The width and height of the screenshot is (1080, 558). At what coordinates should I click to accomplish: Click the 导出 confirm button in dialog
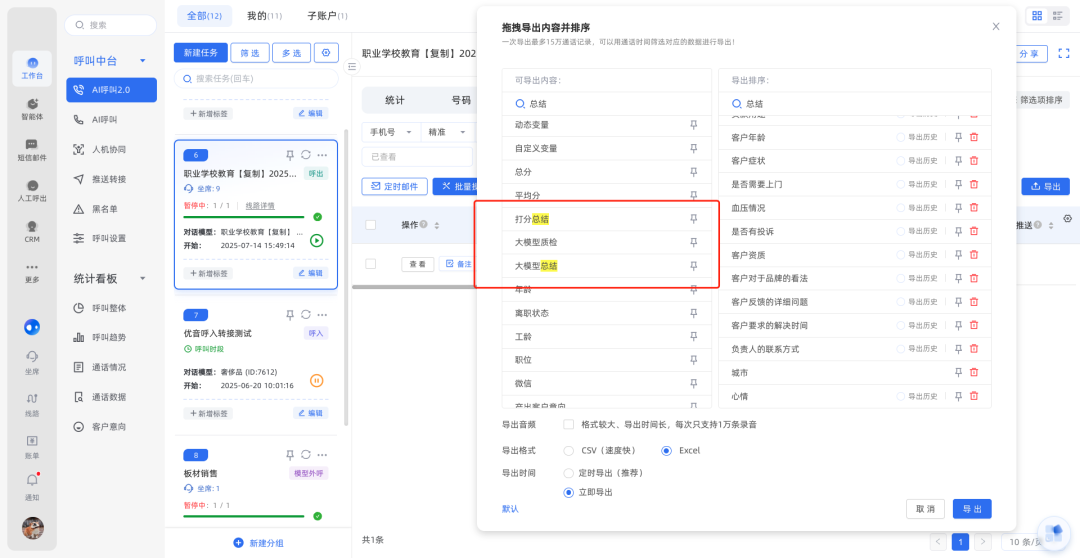[x=971, y=509]
